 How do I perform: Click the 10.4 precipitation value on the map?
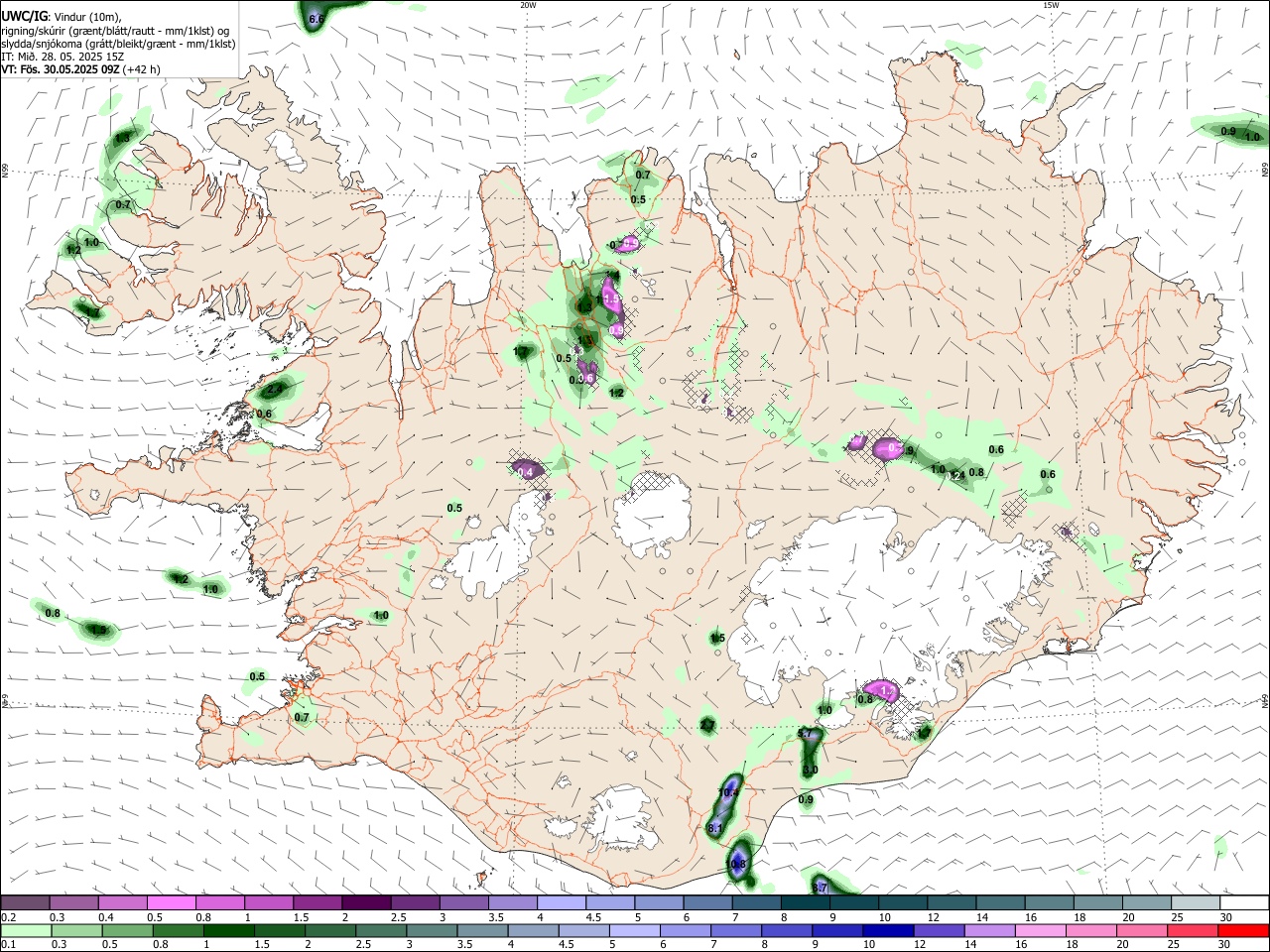(728, 793)
